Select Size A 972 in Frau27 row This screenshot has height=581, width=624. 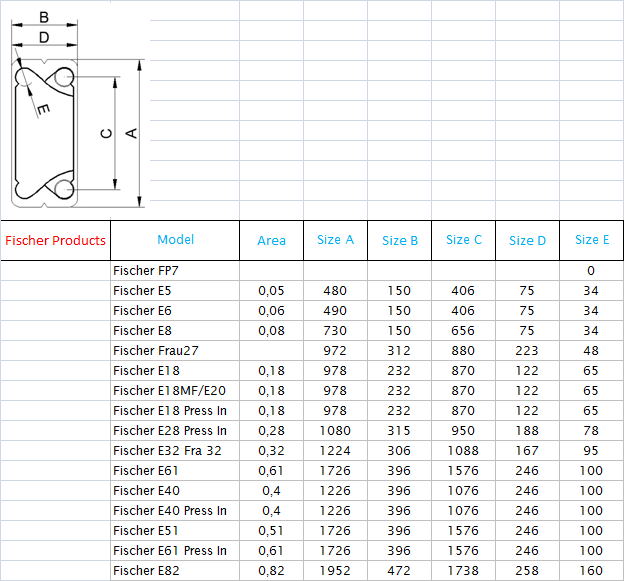click(335, 351)
